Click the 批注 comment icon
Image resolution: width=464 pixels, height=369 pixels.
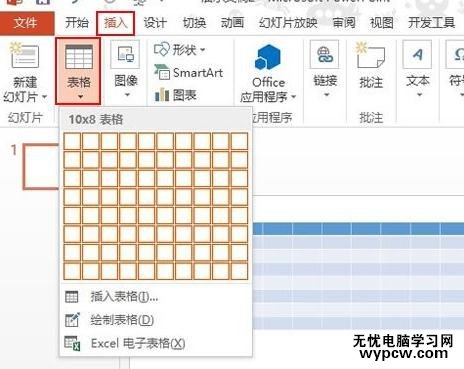click(370, 56)
